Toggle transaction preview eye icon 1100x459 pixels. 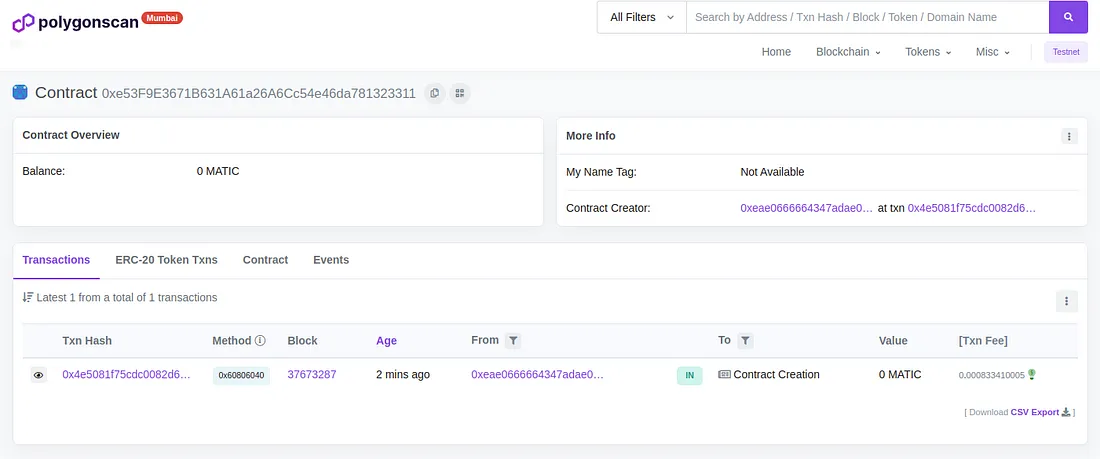click(39, 375)
